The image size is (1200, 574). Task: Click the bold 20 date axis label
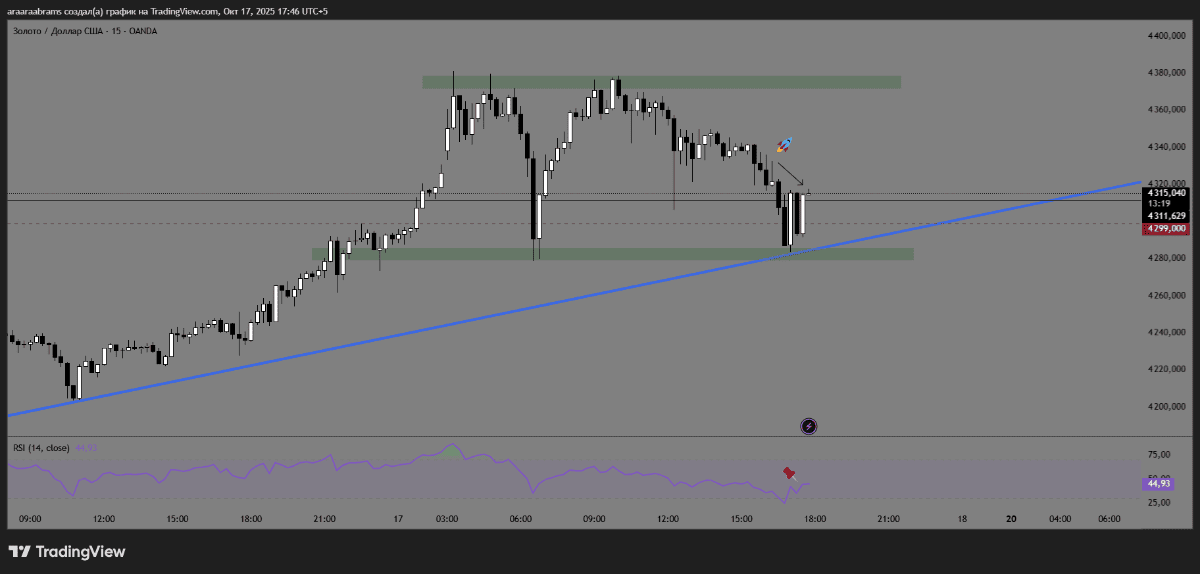1011,519
